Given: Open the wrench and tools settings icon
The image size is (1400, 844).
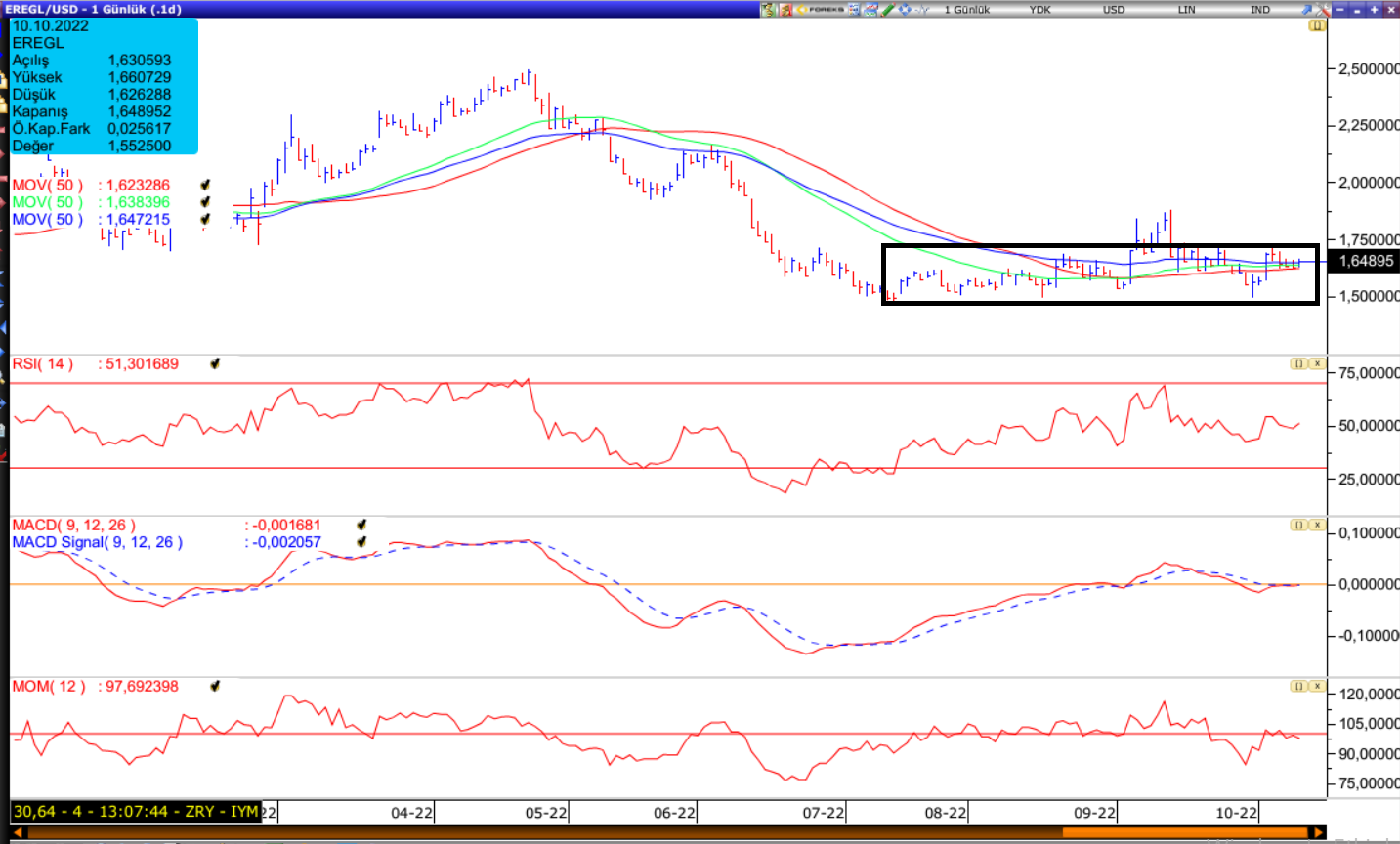Looking at the screenshot, I should [1323, 9].
